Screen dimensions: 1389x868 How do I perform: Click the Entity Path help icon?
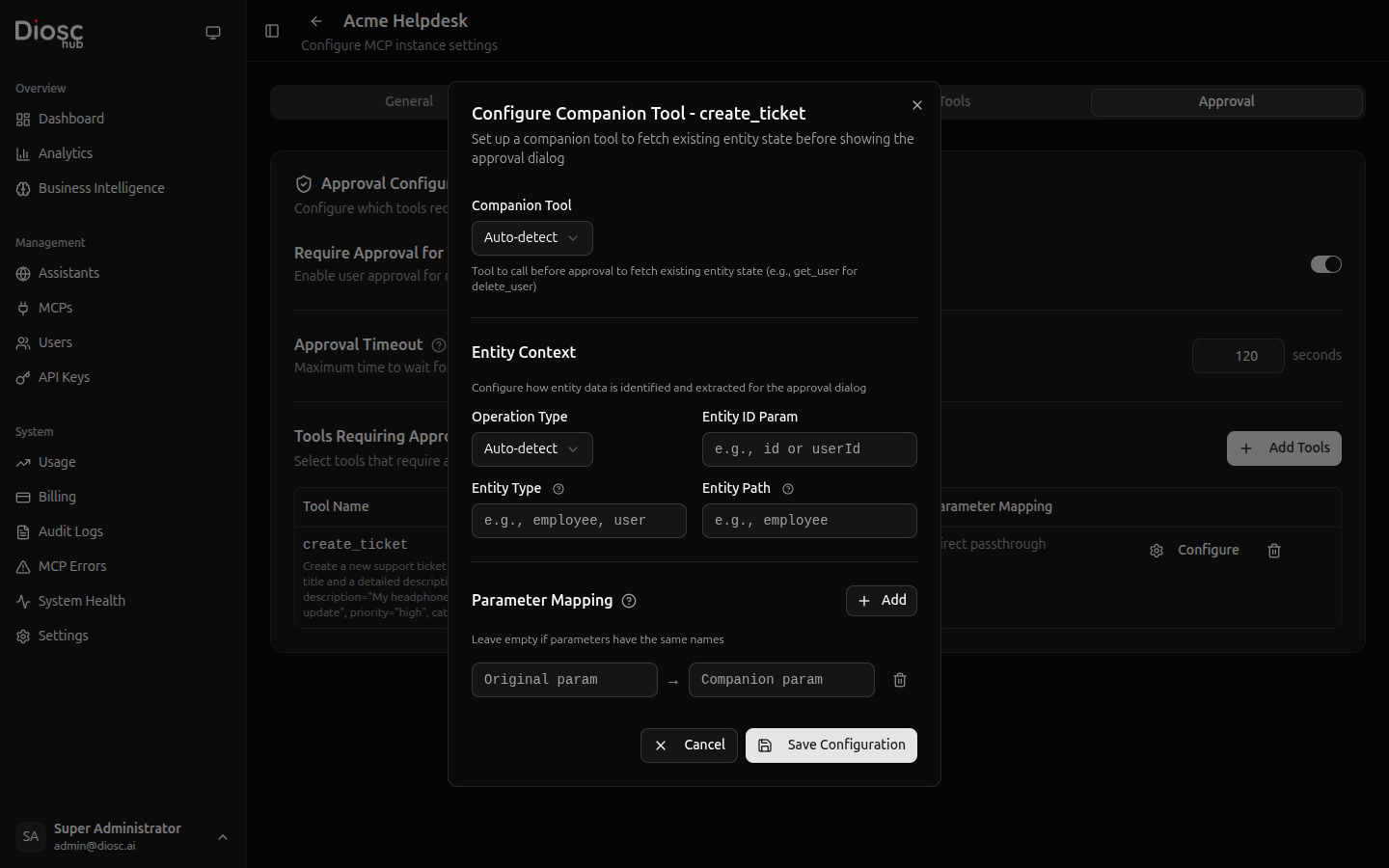(x=788, y=489)
